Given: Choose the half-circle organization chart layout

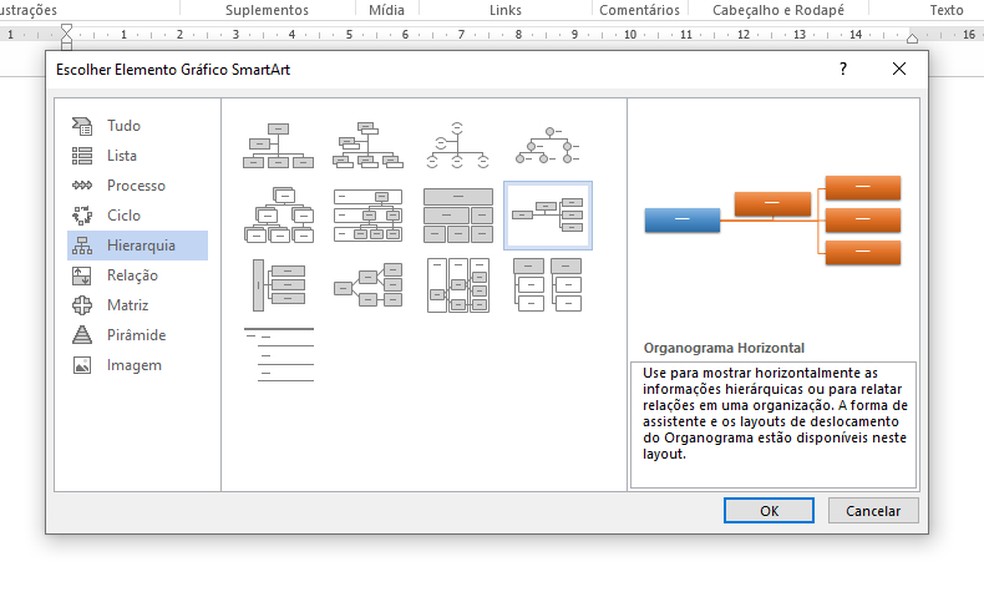Looking at the screenshot, I should 458,147.
